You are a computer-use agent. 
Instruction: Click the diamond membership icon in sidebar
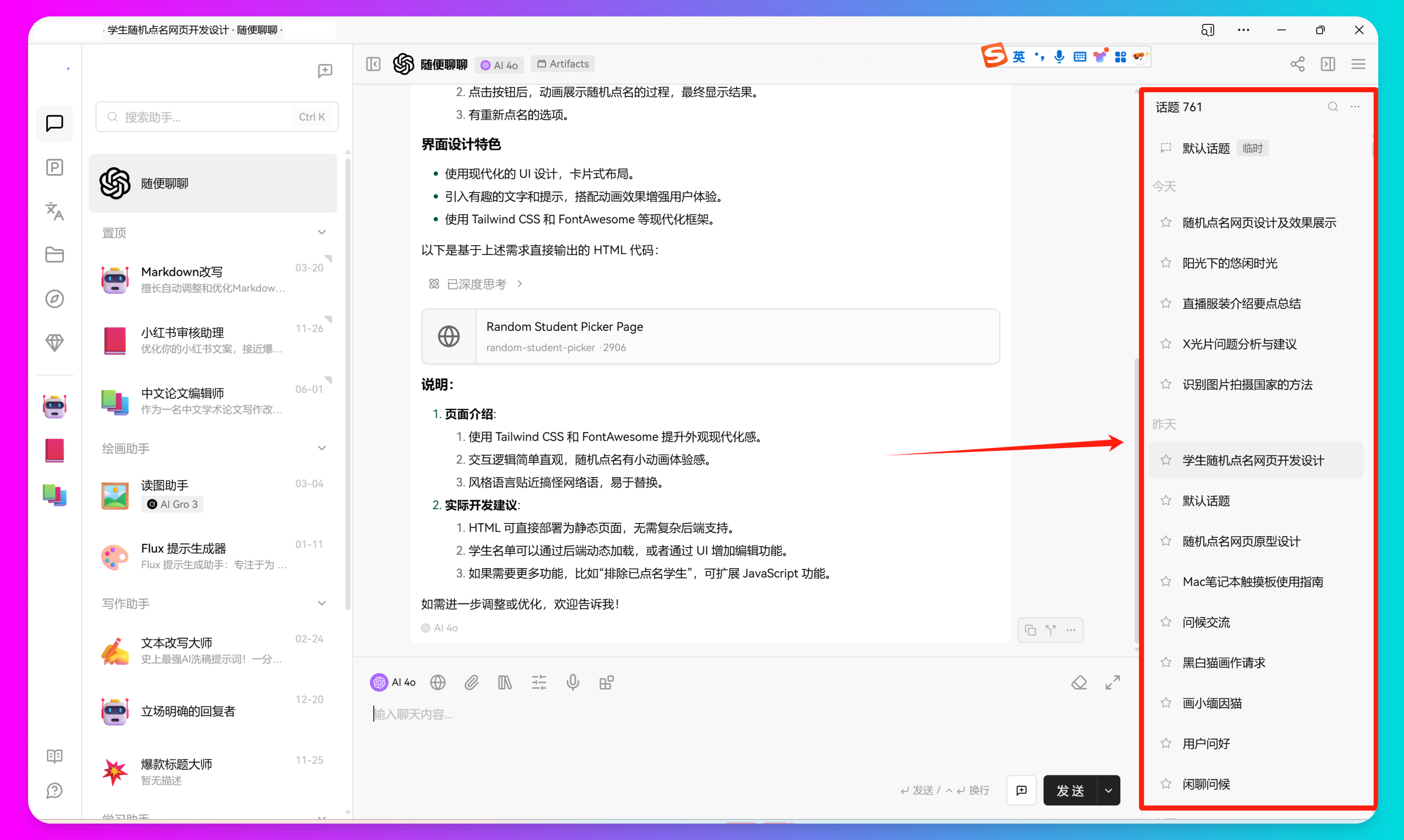tap(54, 342)
